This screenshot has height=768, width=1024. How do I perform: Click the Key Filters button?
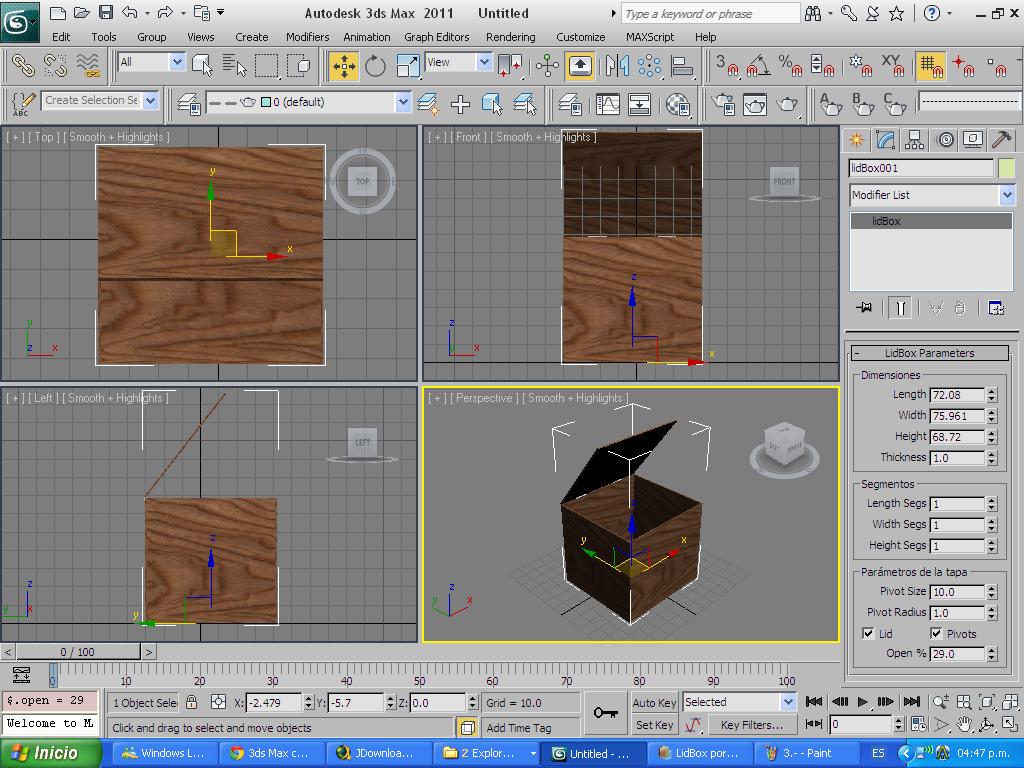tap(751, 725)
